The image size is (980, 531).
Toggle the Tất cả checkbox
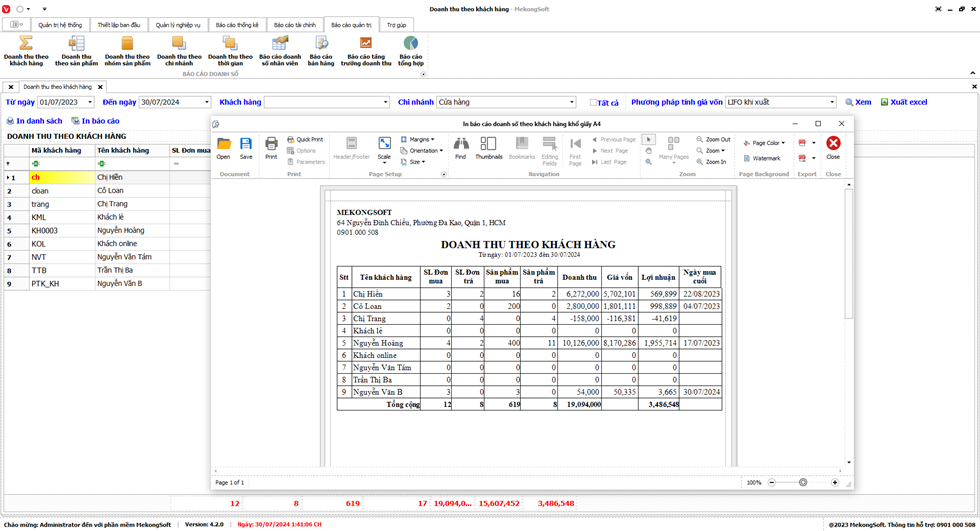coord(594,103)
